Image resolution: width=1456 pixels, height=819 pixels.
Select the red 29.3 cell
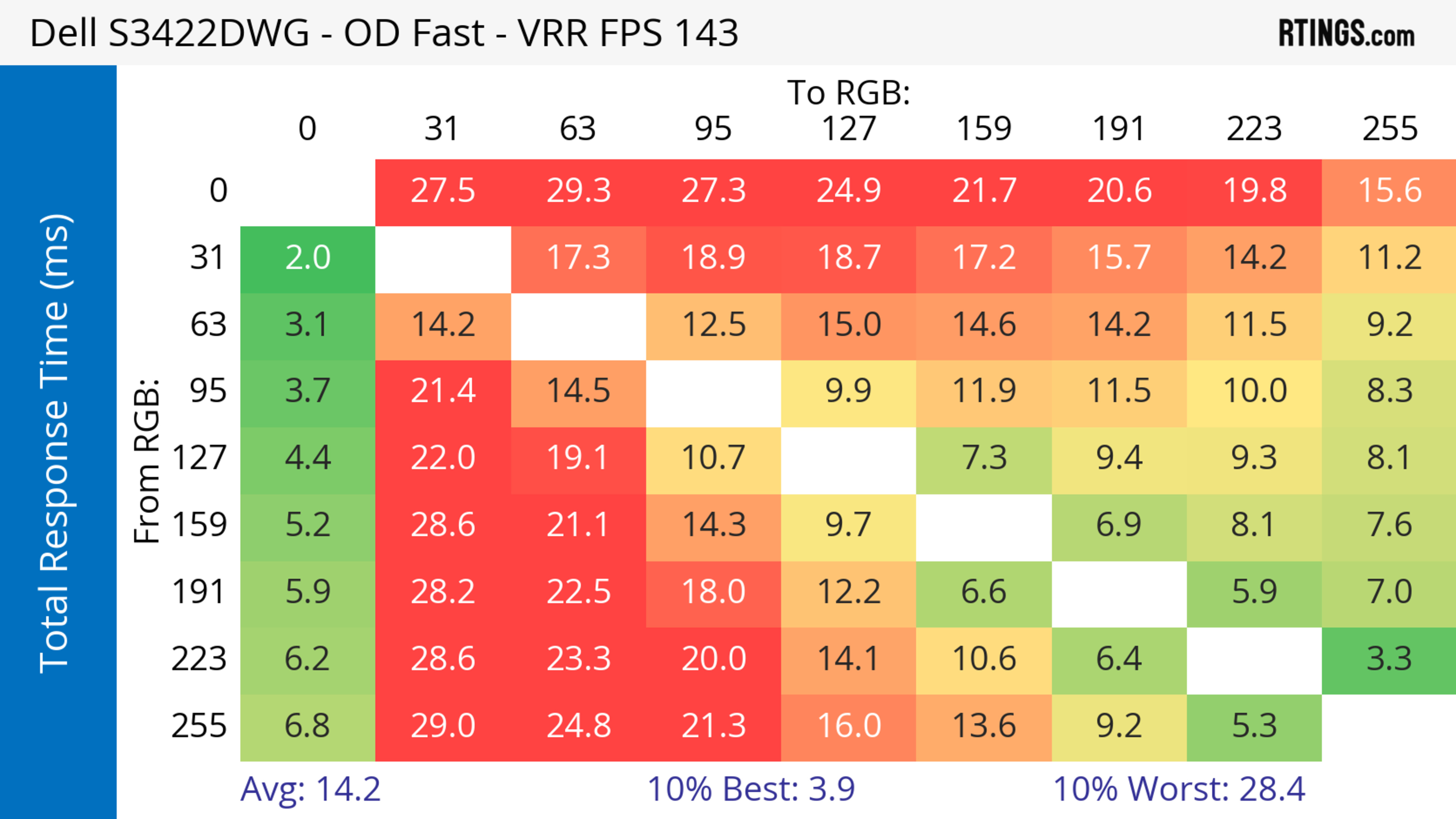point(578,191)
